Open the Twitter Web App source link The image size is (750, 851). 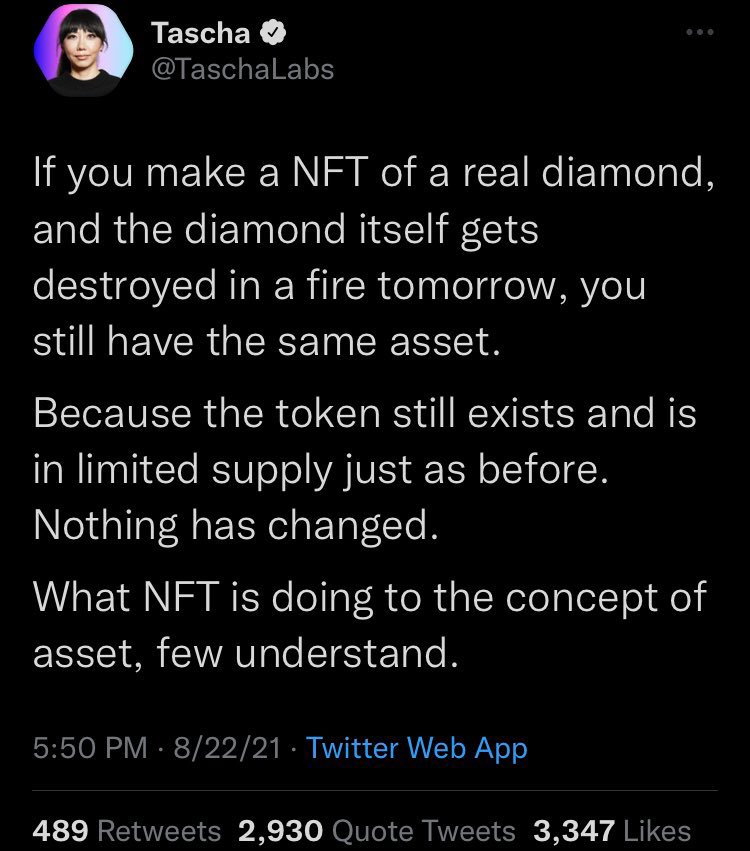tap(417, 747)
